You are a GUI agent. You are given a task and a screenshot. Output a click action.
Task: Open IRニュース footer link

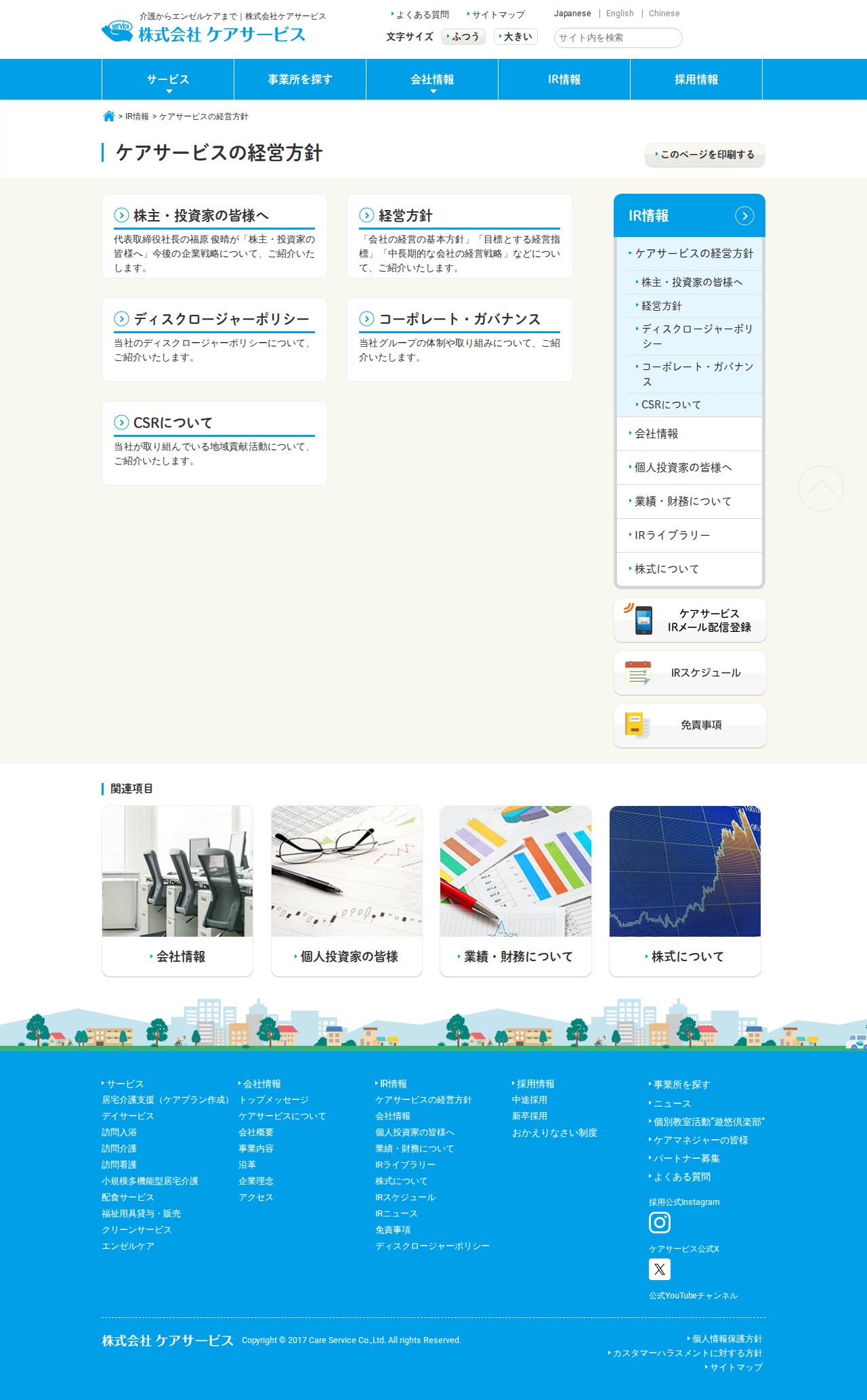(x=396, y=1214)
